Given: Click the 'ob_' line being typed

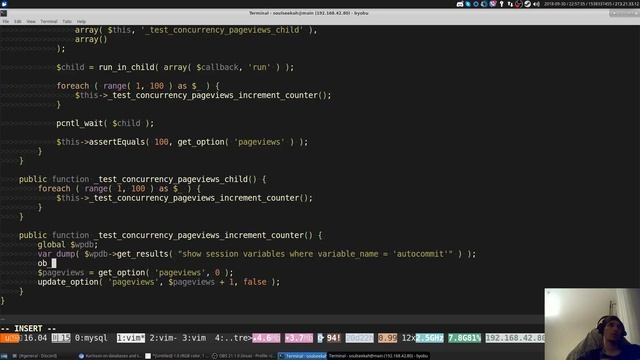Looking at the screenshot, I should pyautogui.click(x=47, y=263).
